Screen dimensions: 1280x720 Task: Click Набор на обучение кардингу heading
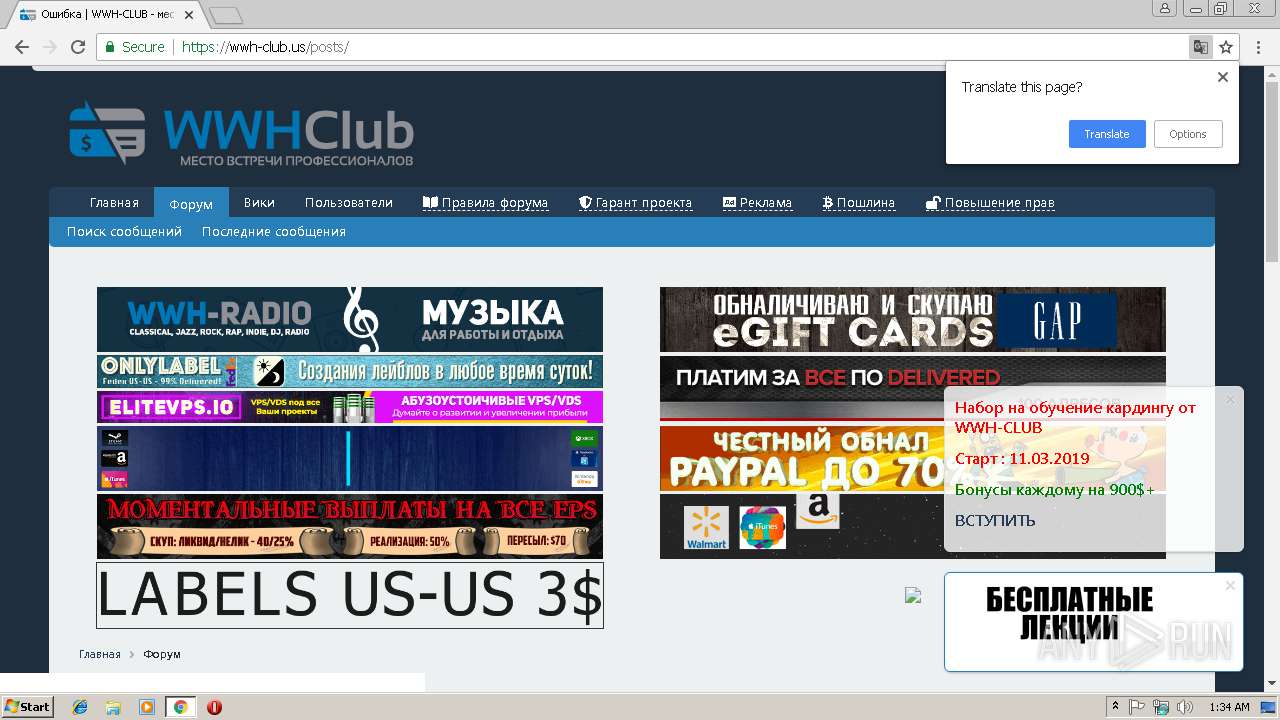[1075, 417]
